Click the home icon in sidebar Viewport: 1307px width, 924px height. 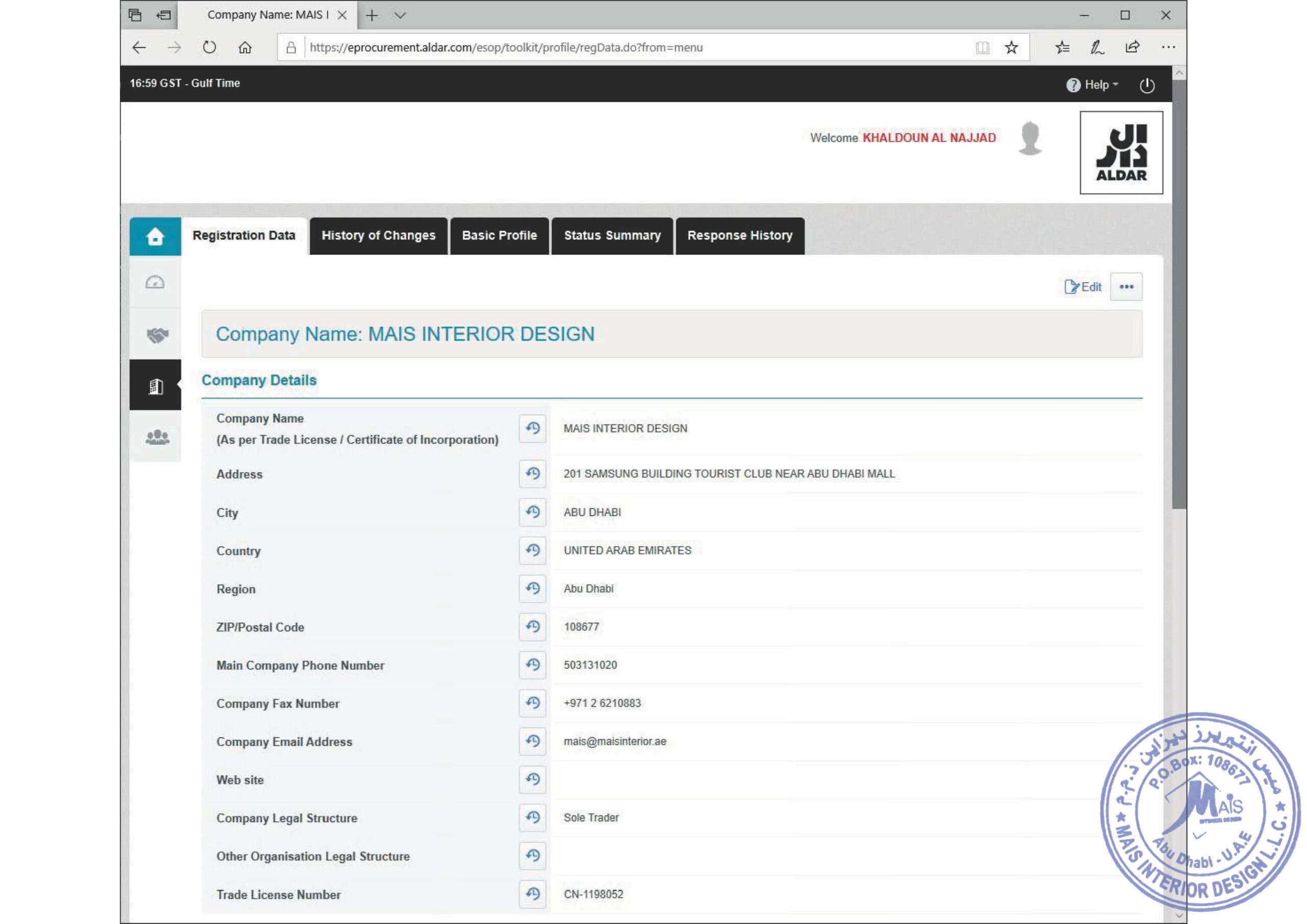(x=155, y=236)
